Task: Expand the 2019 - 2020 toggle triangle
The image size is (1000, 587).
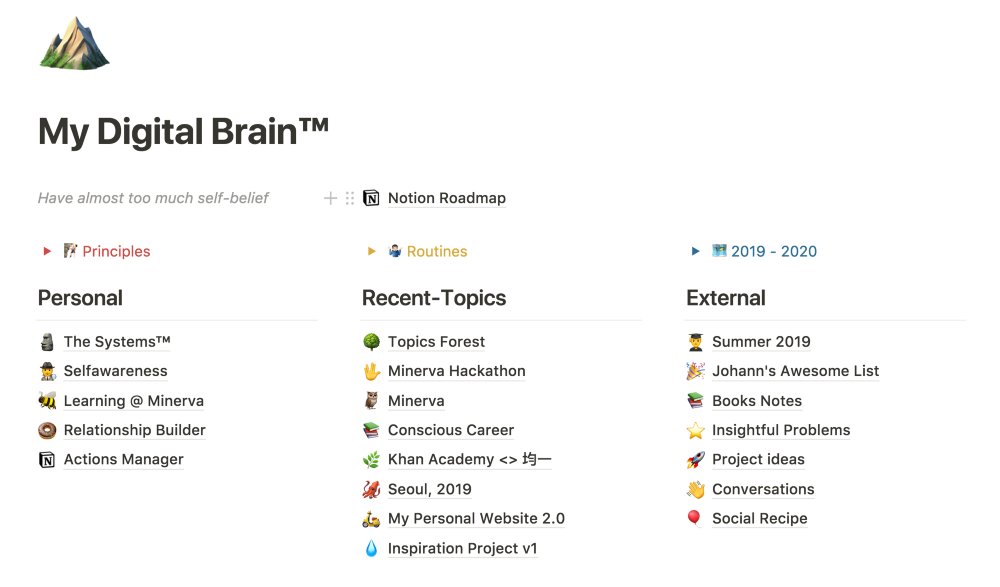Action: [696, 251]
